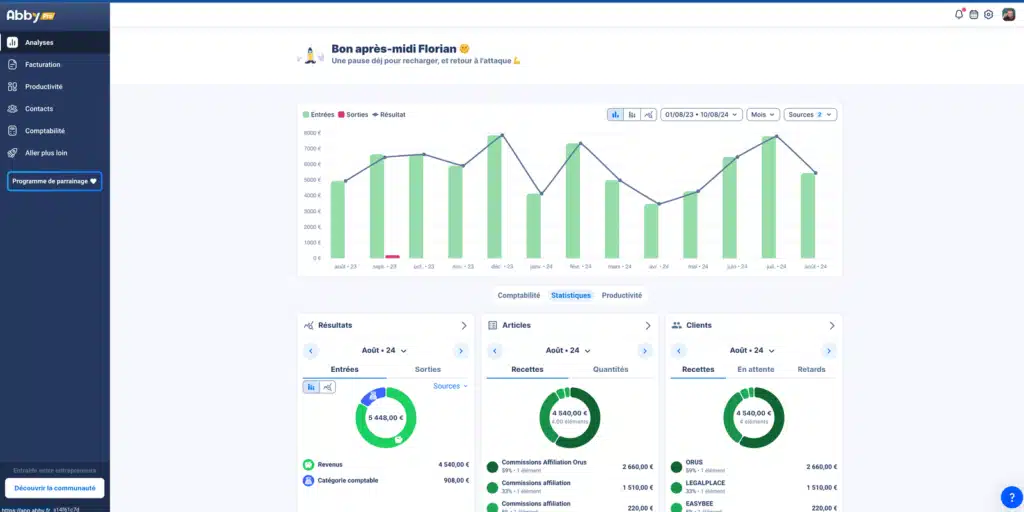
Task: Switch main chart to grouped bar view
Action: (x=632, y=115)
